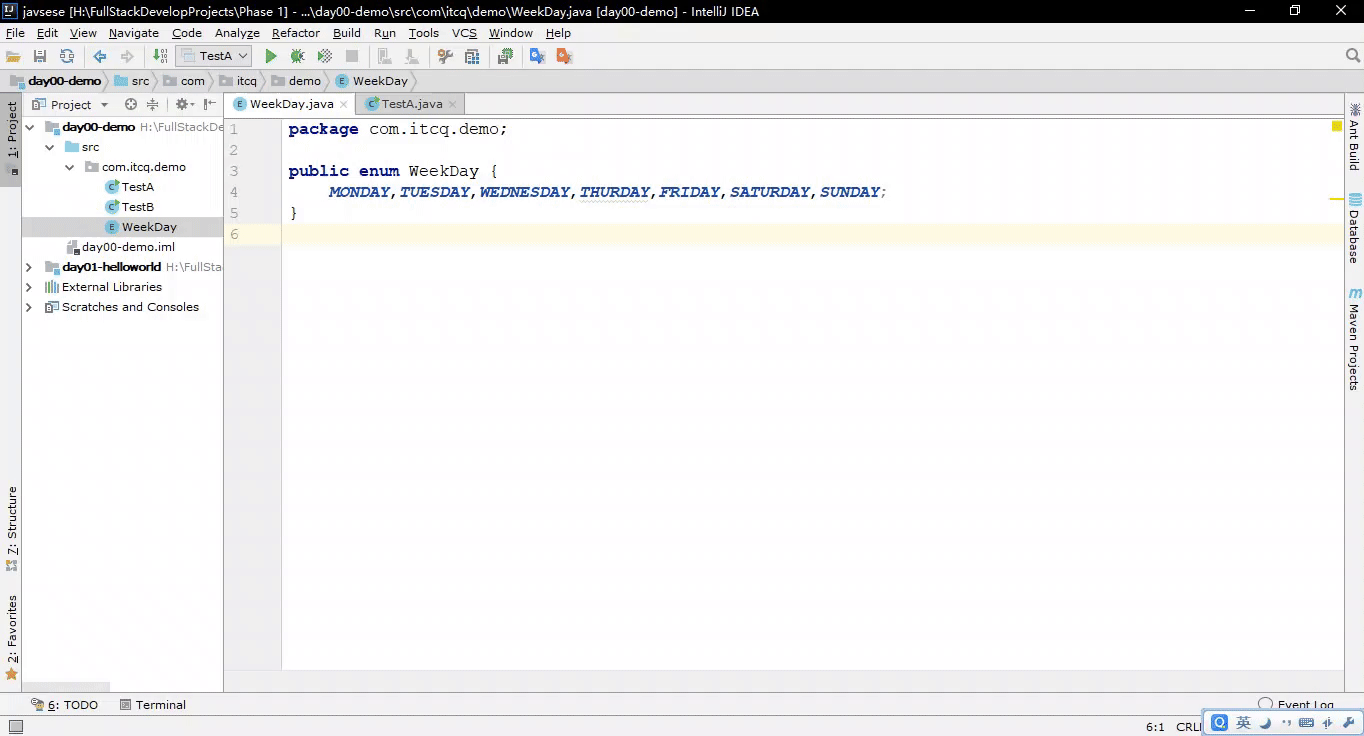Open the VCS menu
This screenshot has height=736, width=1364.
(x=464, y=33)
